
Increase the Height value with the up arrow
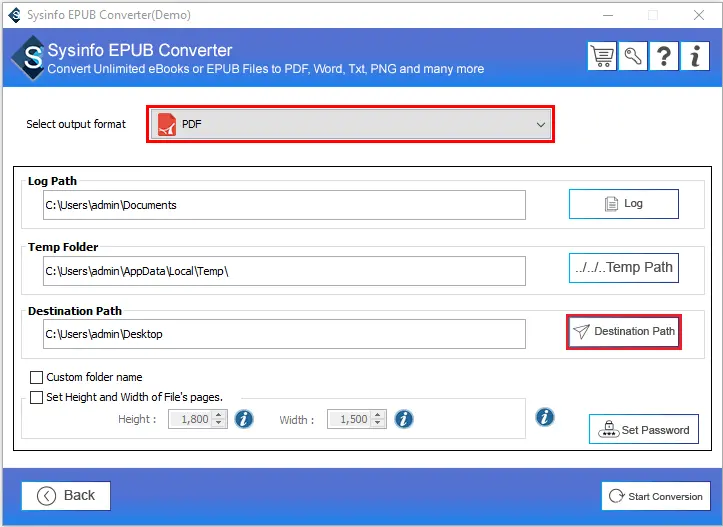tap(219, 415)
